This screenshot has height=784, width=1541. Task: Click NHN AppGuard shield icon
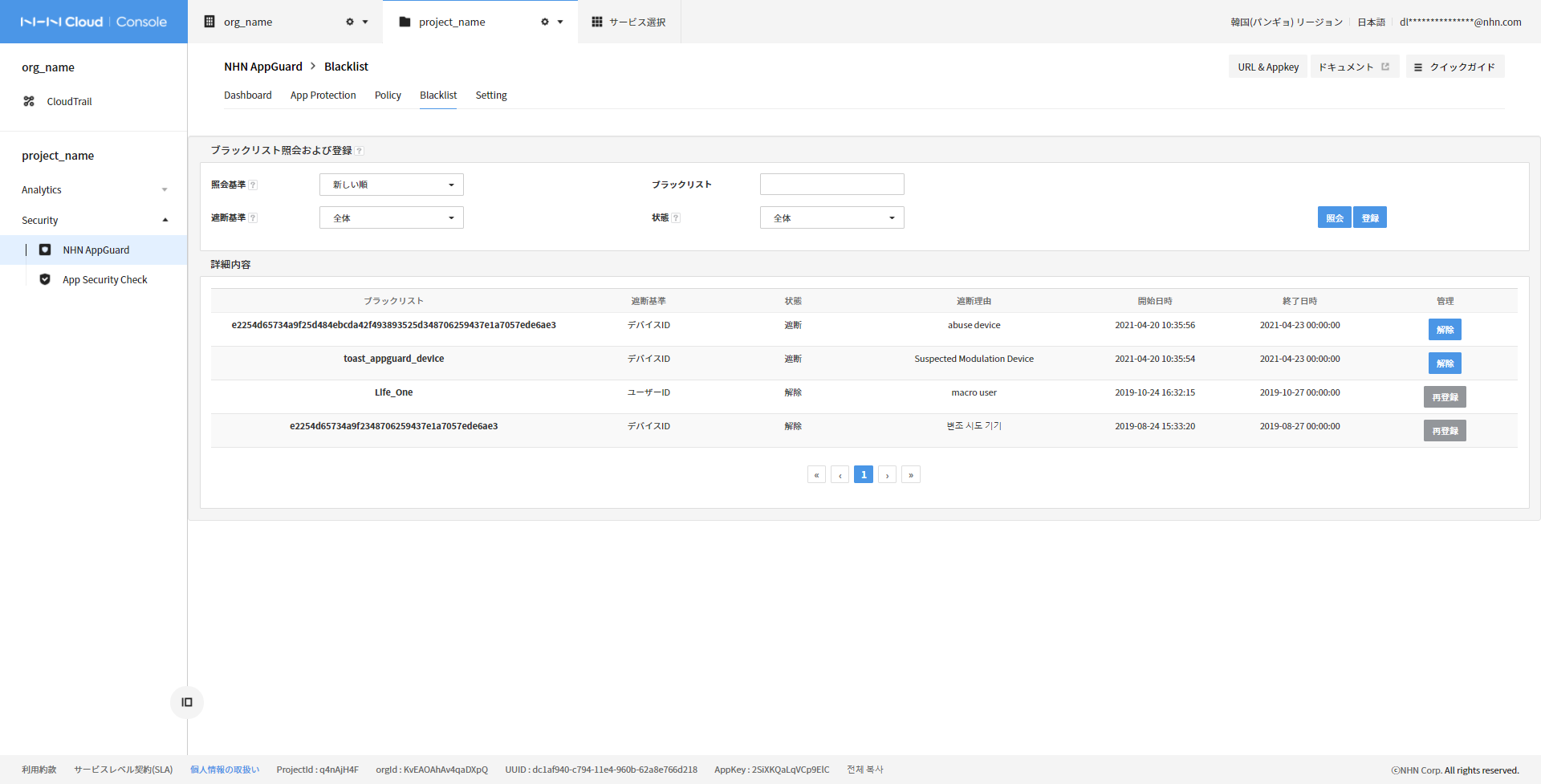pos(45,250)
